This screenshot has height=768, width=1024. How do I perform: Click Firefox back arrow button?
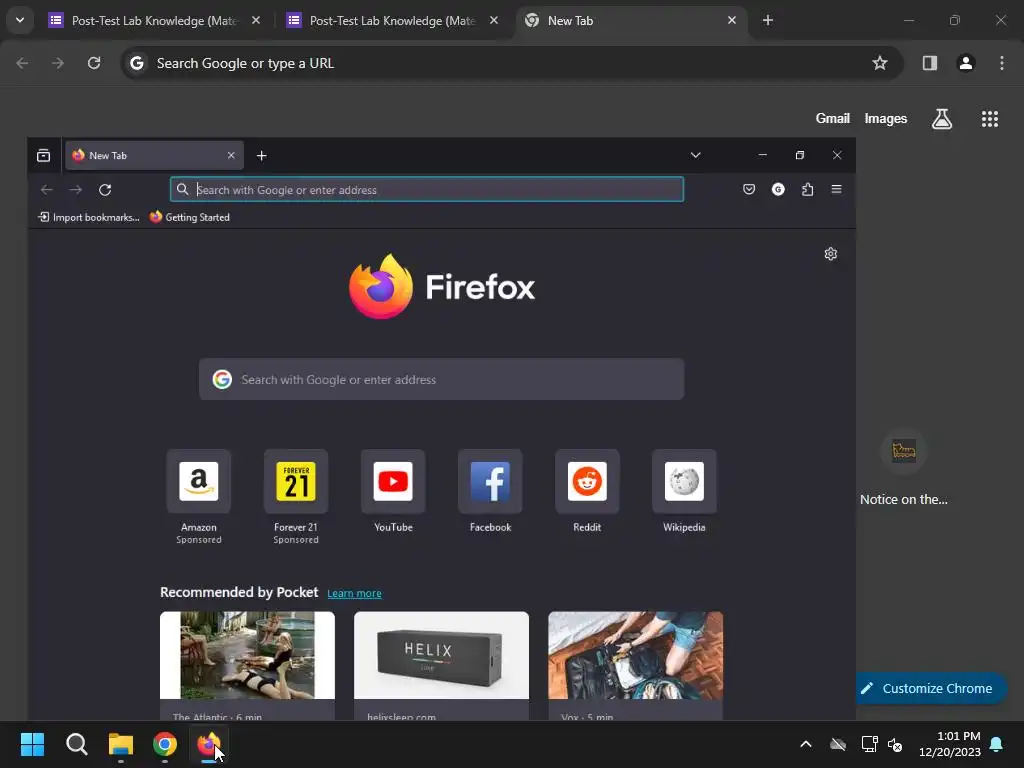46,189
